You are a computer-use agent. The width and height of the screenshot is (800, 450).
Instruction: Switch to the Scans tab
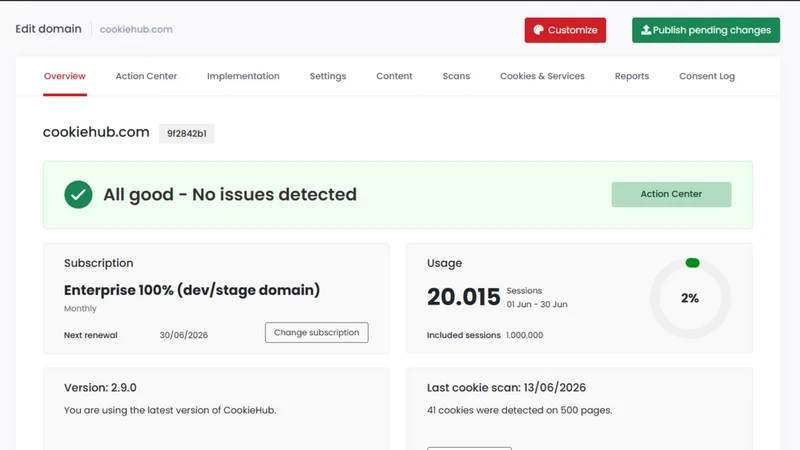tap(456, 76)
